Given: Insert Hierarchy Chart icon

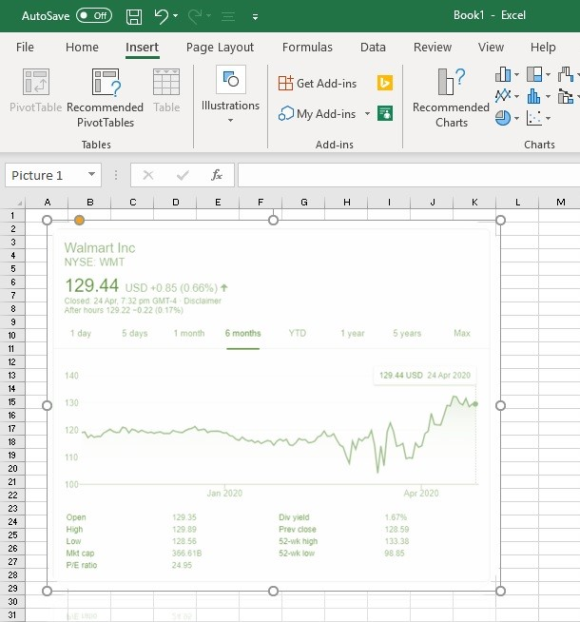Looking at the screenshot, I should (534, 75).
